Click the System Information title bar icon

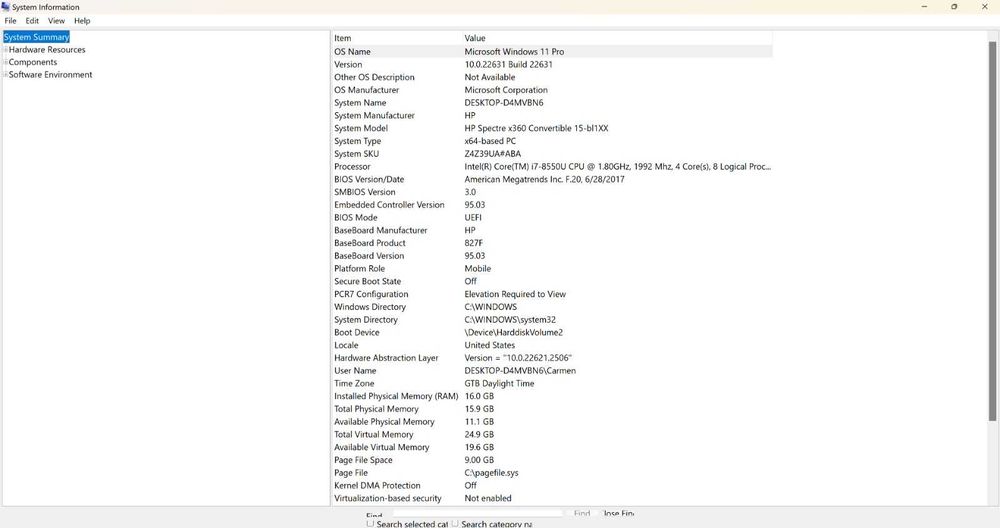point(6,7)
